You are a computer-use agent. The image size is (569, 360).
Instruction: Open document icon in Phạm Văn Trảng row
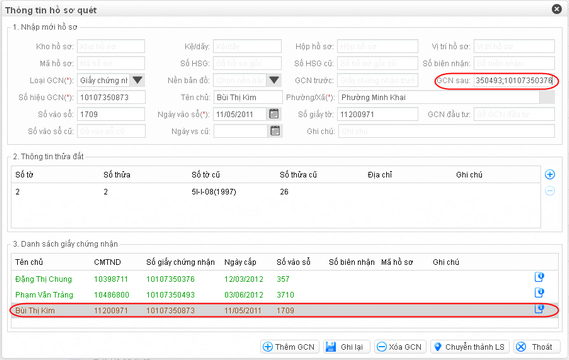539,293
